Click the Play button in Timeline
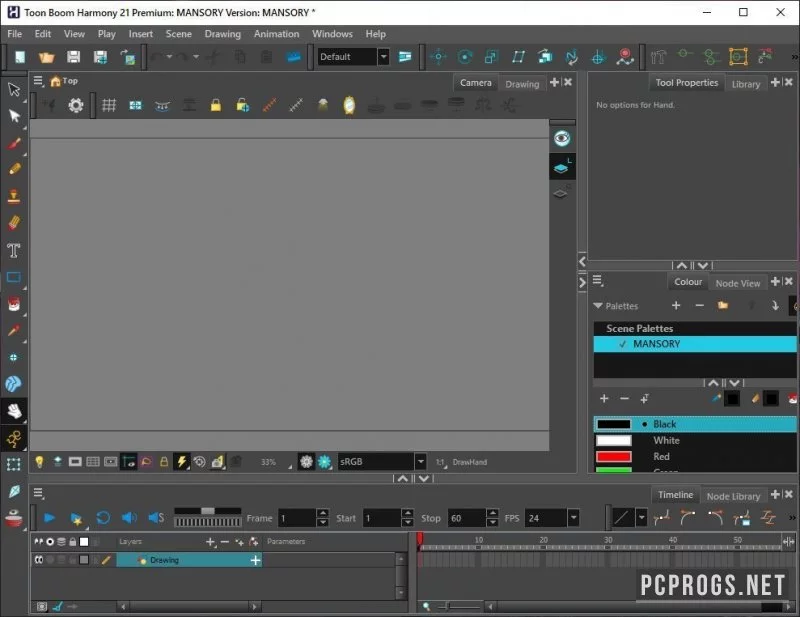The width and height of the screenshot is (800, 617). tap(49, 518)
